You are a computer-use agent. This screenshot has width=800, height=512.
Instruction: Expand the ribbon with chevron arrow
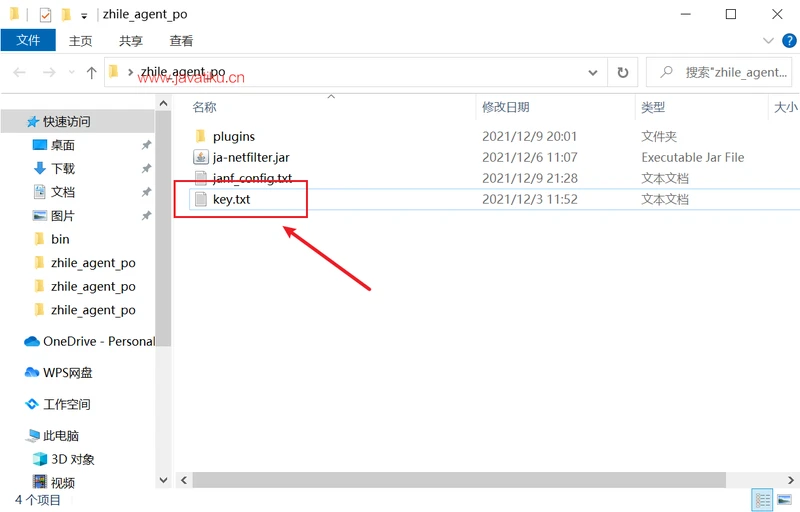coord(768,41)
